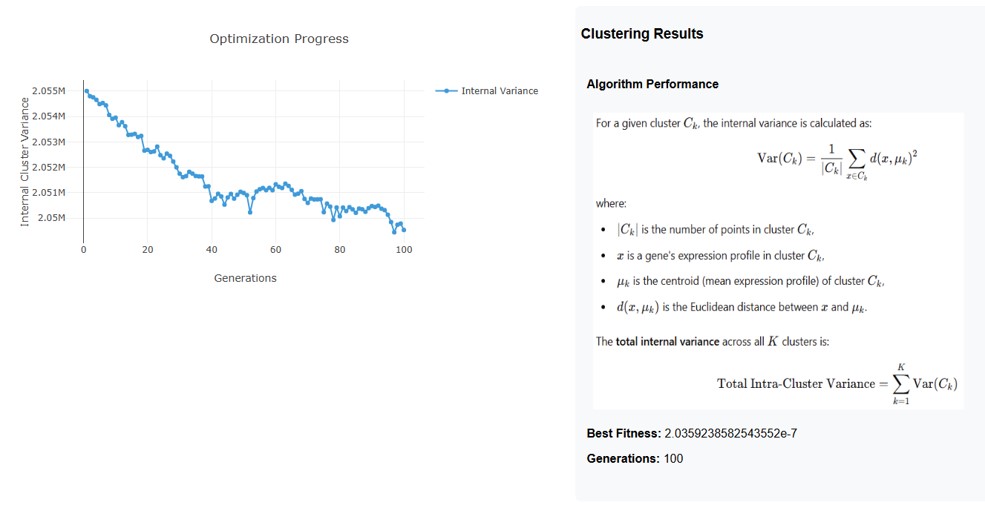Viewport: 985px width, 505px height.
Task: Click the first data point of the line
Action: click(87, 92)
